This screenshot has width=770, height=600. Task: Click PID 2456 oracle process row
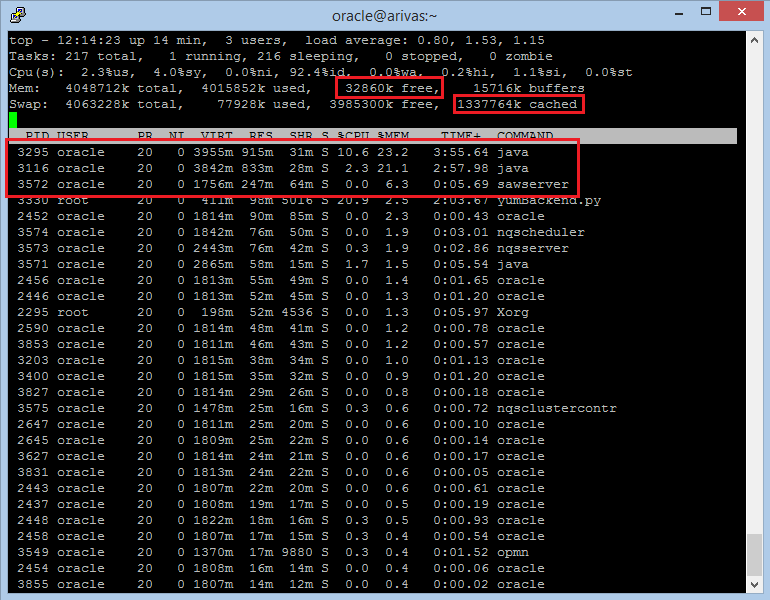click(x=281, y=280)
